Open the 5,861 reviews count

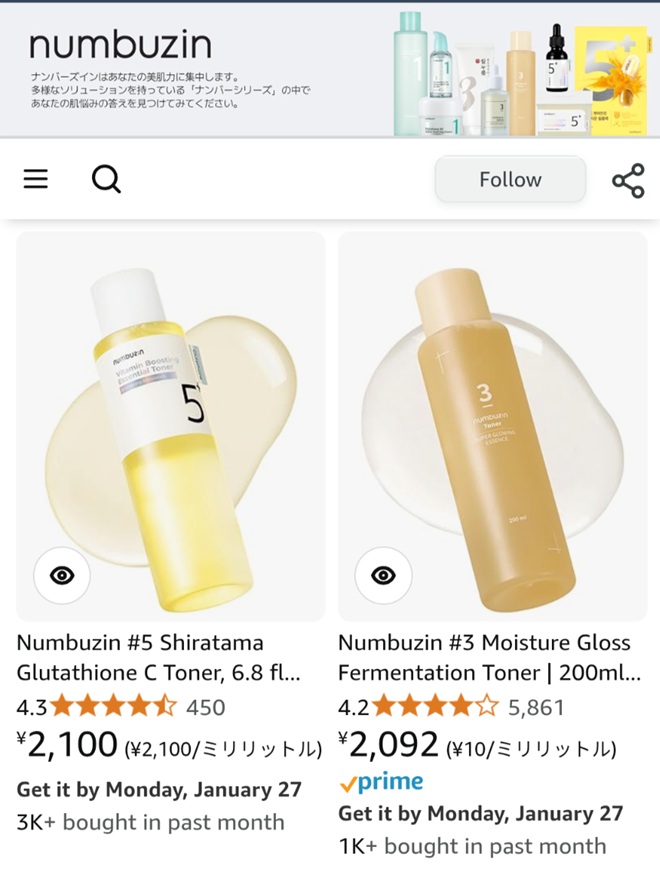(536, 708)
